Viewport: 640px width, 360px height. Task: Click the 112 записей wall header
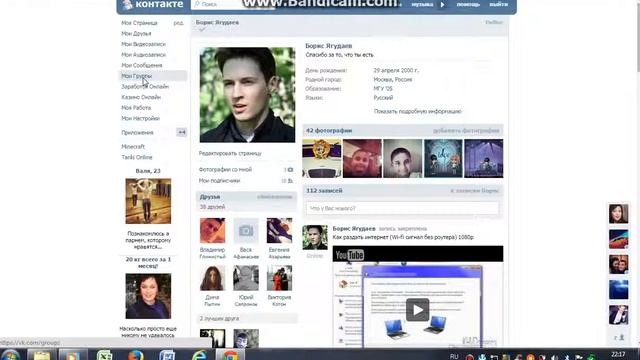(324, 191)
